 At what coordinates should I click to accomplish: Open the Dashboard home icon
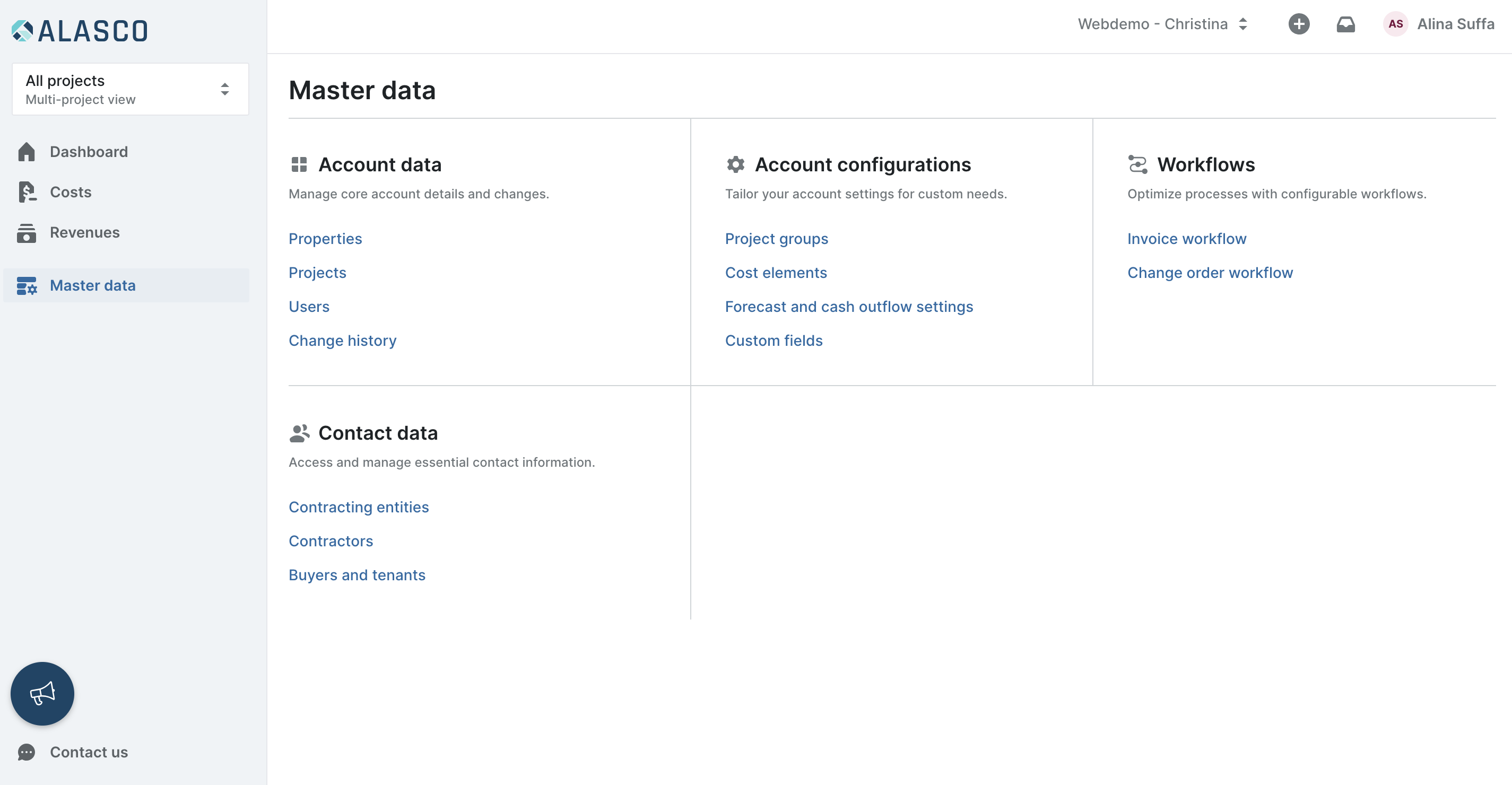pyautogui.click(x=27, y=152)
